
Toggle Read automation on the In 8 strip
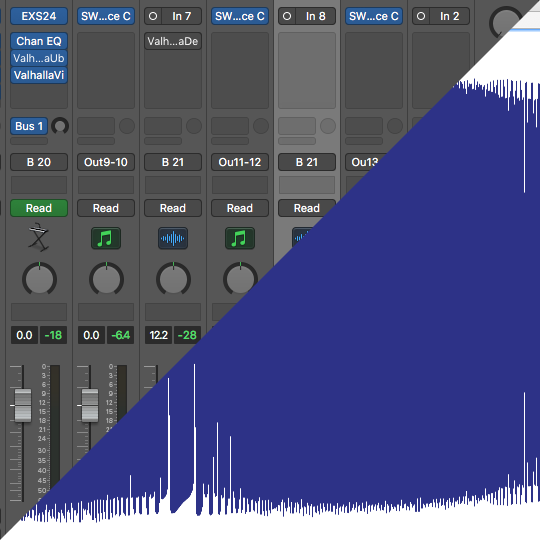[x=306, y=208]
